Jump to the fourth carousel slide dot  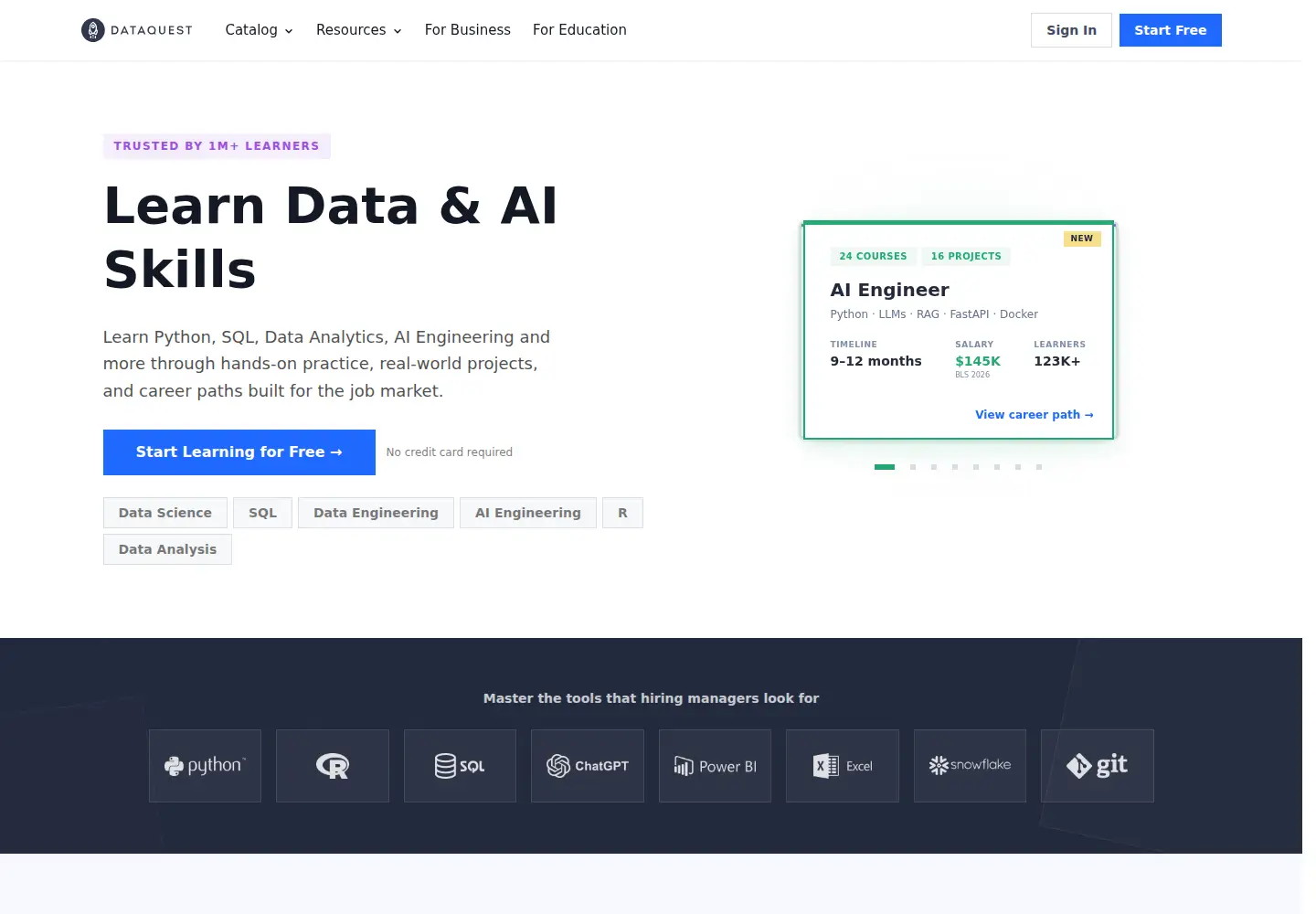coord(955,467)
